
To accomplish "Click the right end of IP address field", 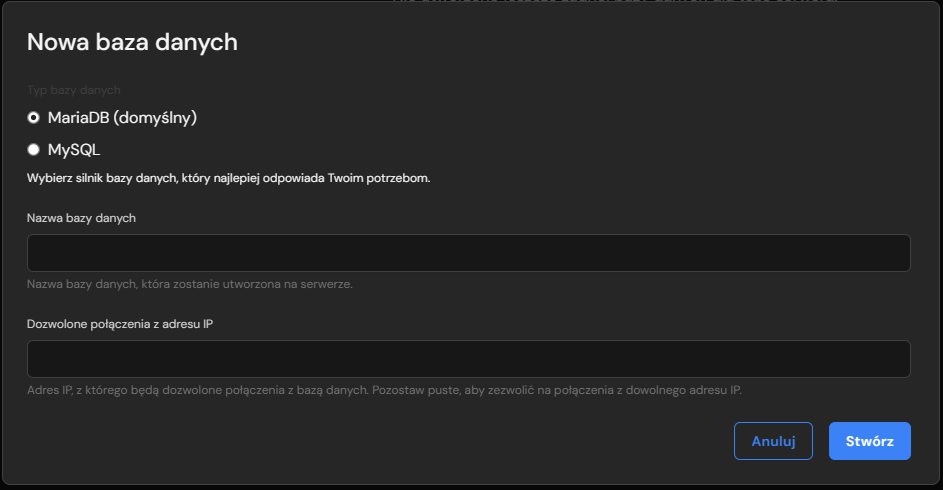I will tap(890, 359).
